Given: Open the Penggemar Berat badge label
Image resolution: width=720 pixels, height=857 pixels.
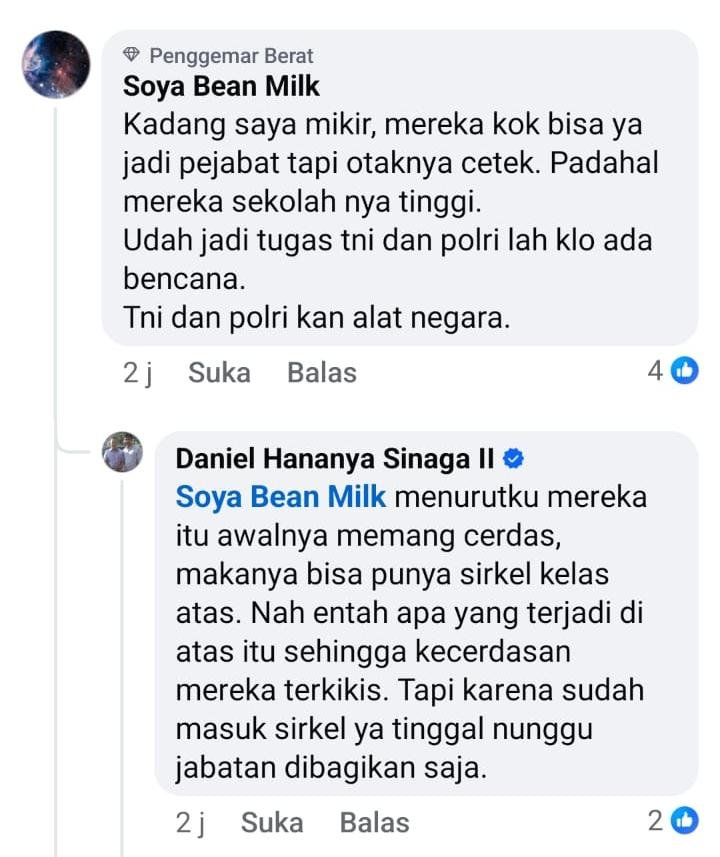Looking at the screenshot, I should point(231,56).
